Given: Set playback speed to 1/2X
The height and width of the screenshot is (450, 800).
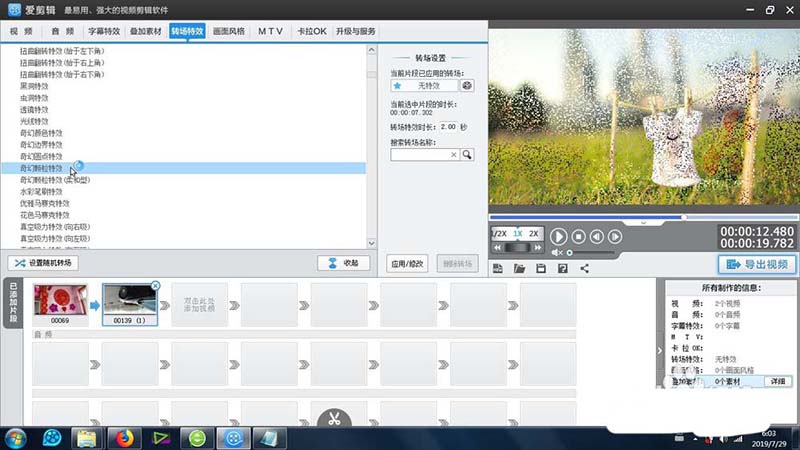Looking at the screenshot, I should pos(499,234).
